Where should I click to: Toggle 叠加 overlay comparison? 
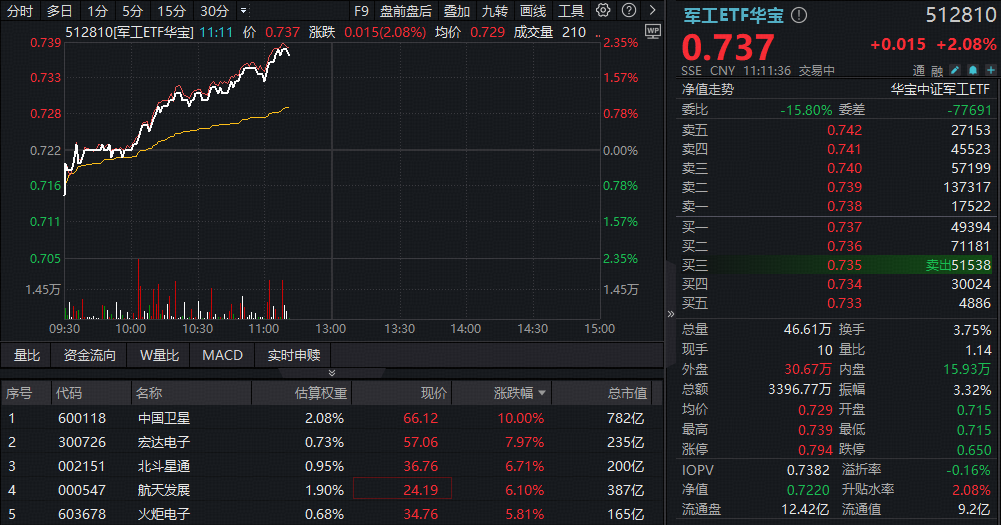click(x=457, y=11)
